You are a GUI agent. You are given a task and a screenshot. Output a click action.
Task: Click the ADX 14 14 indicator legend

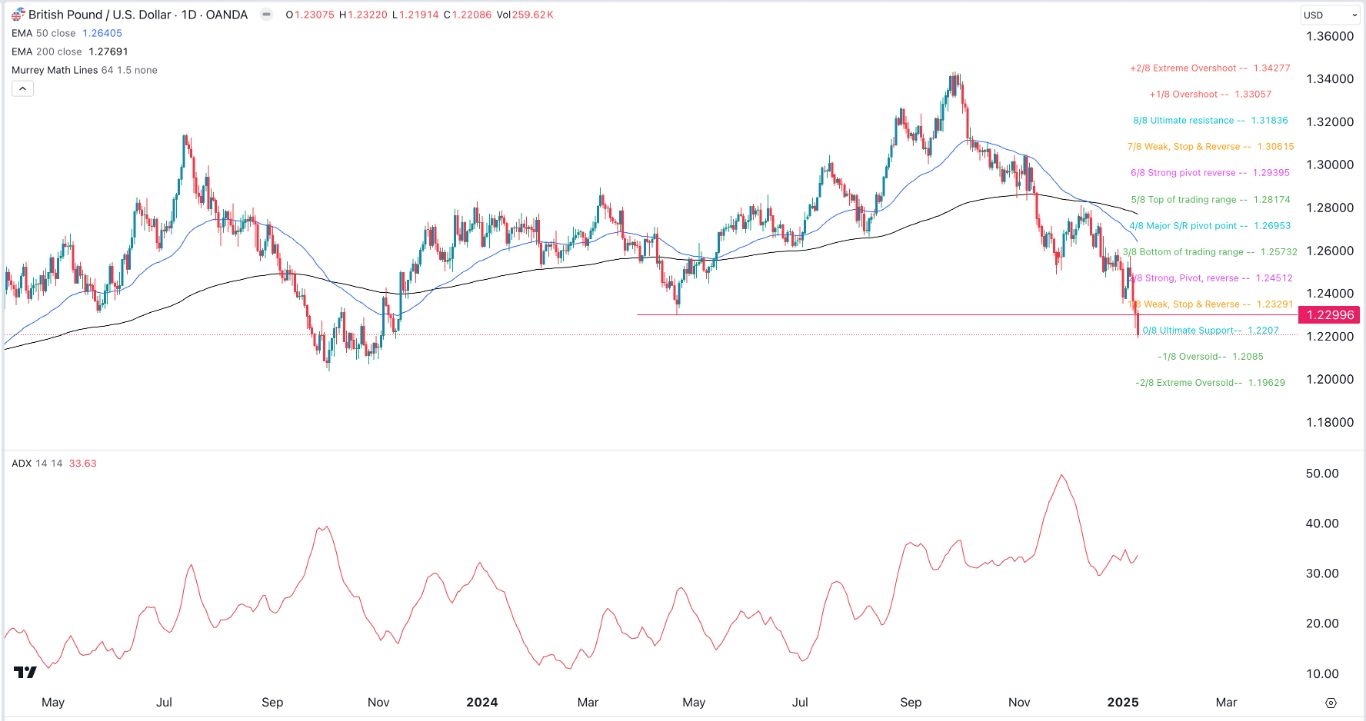point(35,463)
